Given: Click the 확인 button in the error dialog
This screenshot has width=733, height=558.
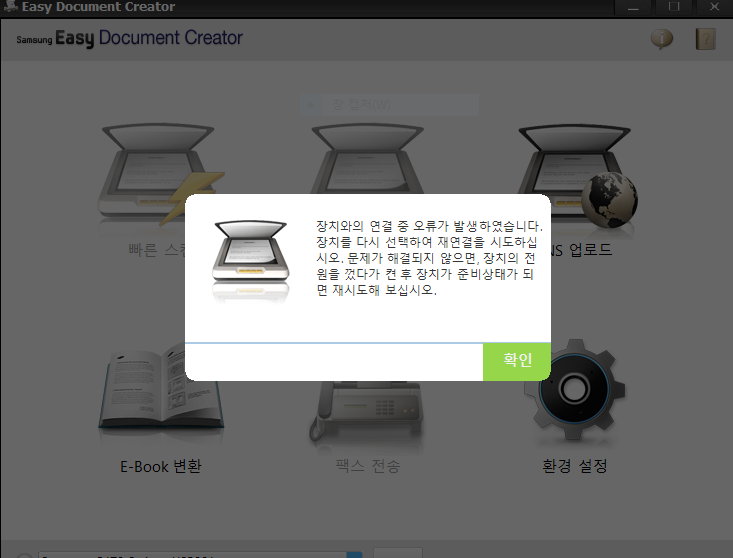Looking at the screenshot, I should (x=517, y=362).
